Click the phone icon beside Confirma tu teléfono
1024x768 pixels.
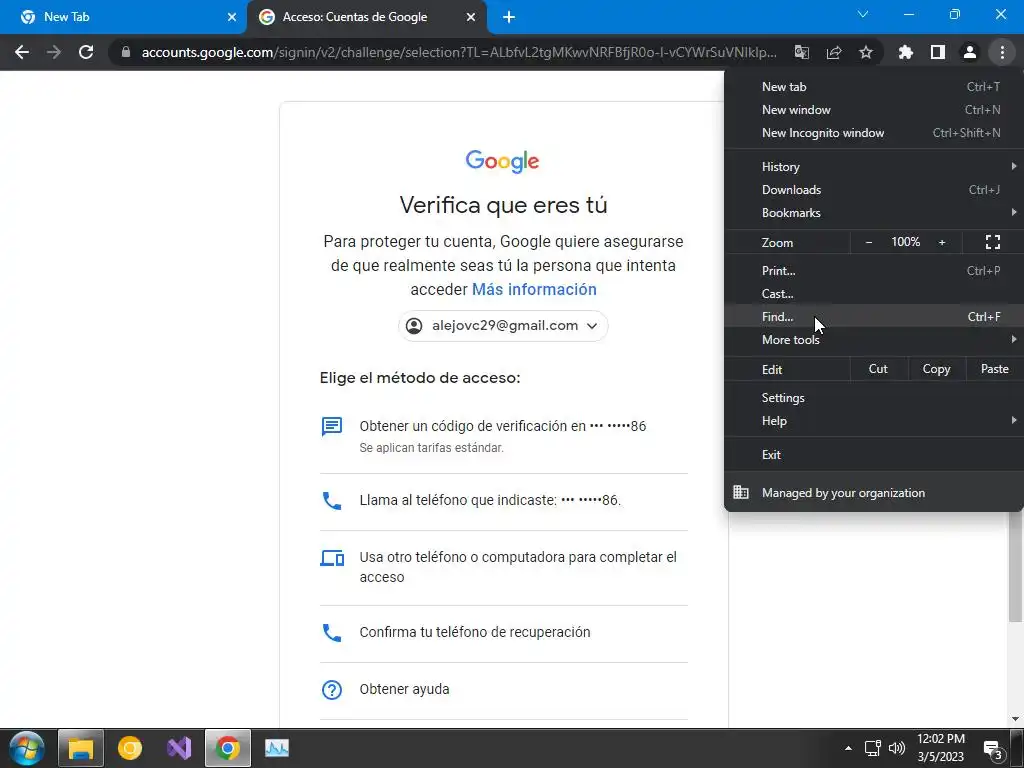coord(332,633)
